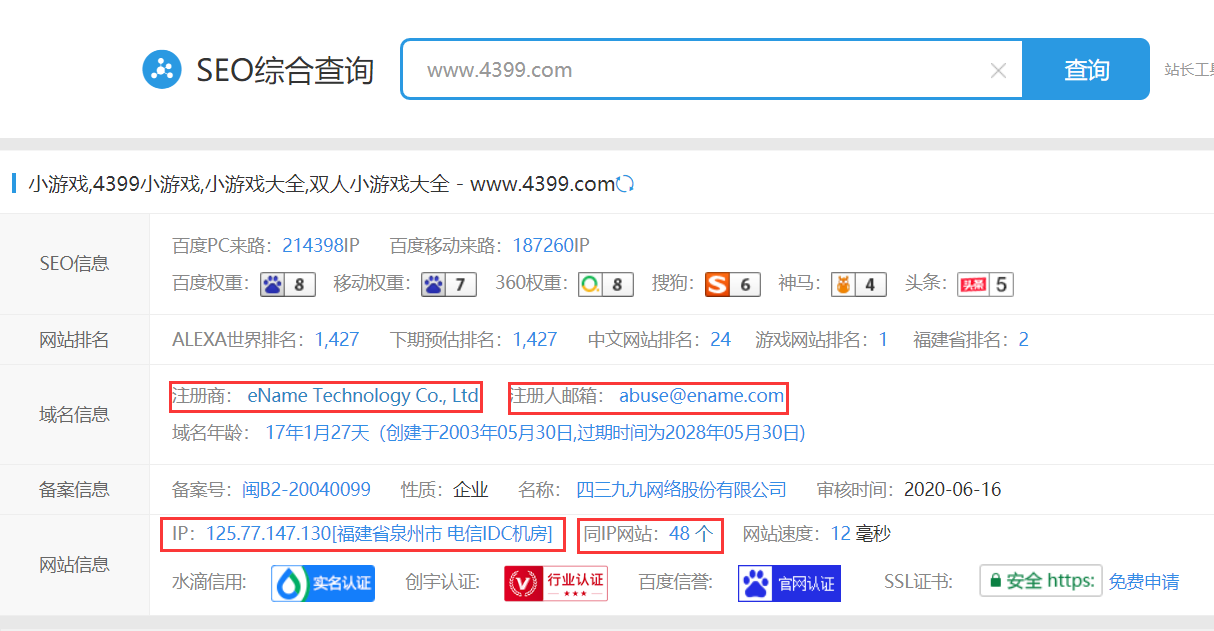Click the 创宇认证 行业认证 badge
The height and width of the screenshot is (631, 1214).
click(x=556, y=582)
